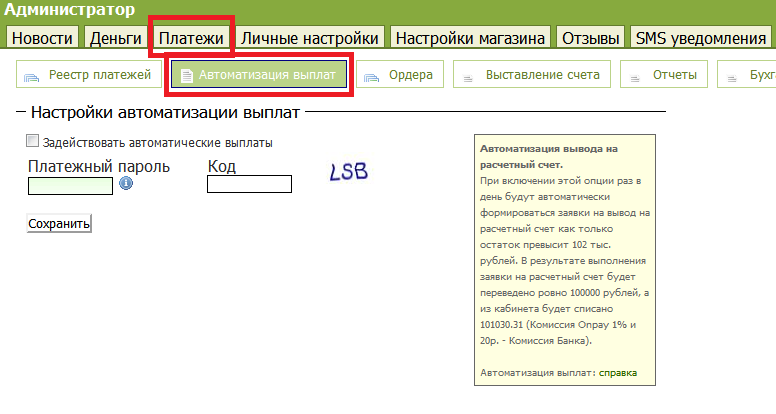Open the Новости tab
Screen dimensions: 776x414
coord(42,38)
